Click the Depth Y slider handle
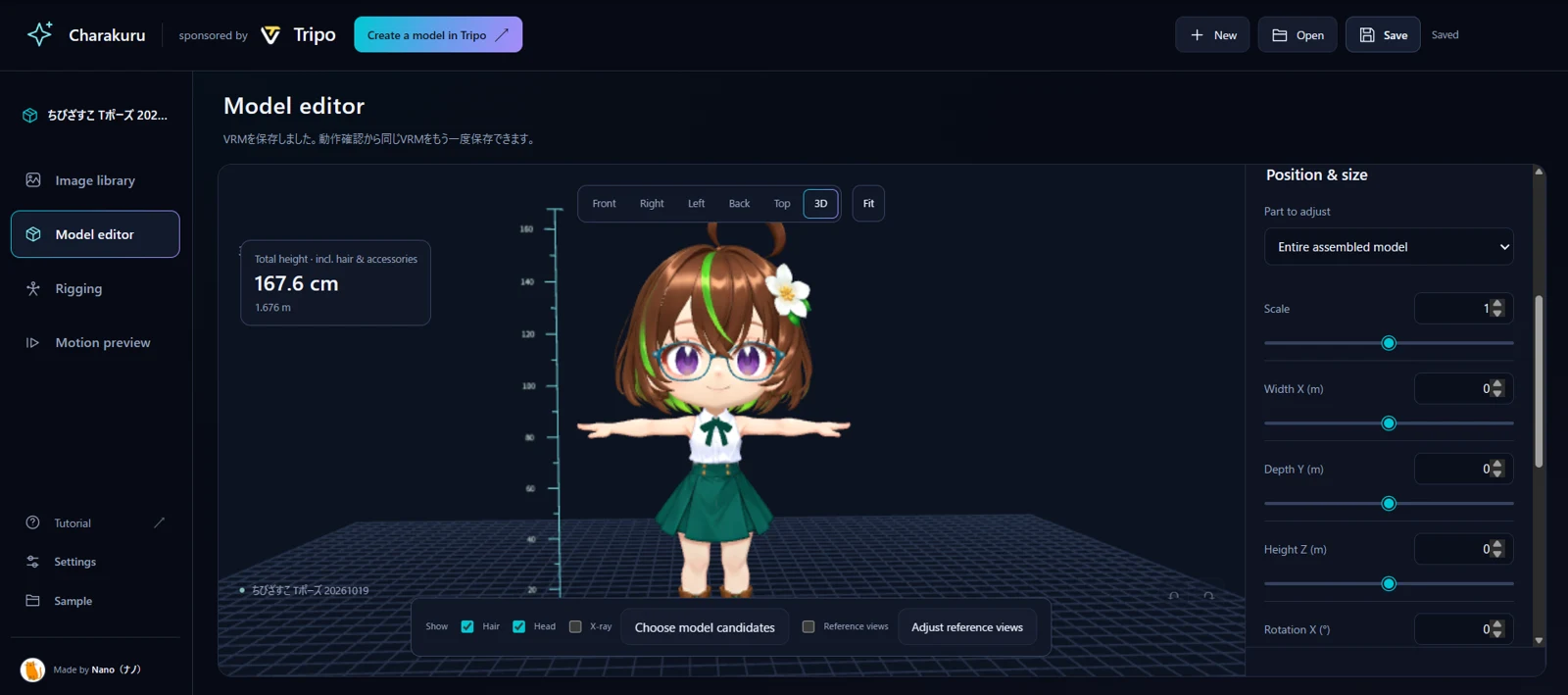1568x695 pixels. 1389,504
